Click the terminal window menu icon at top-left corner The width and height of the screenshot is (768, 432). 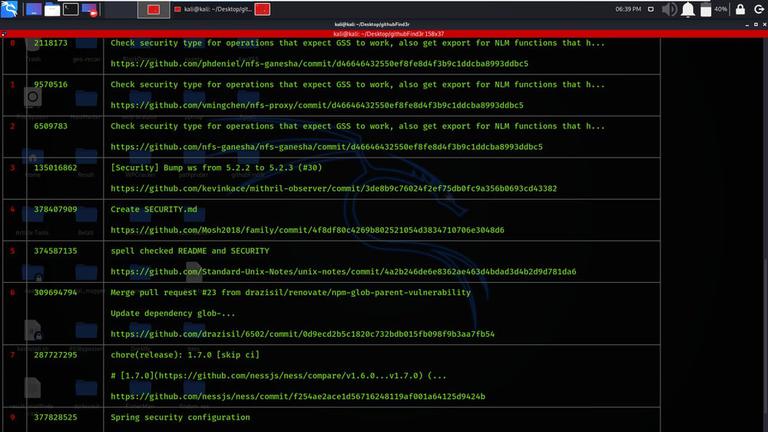3,34
